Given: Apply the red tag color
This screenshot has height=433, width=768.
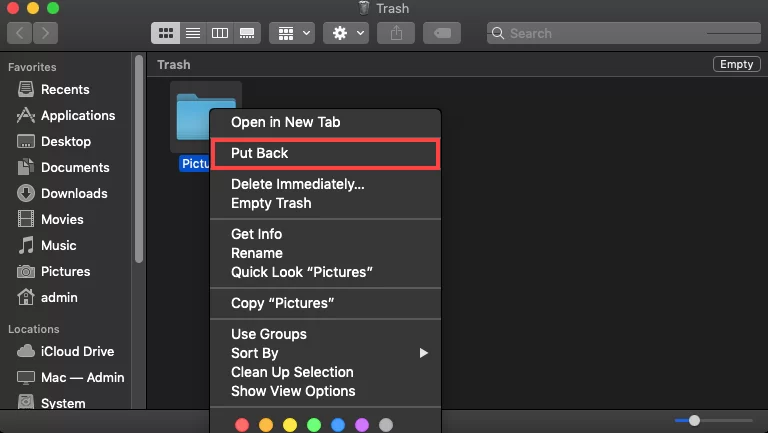Looking at the screenshot, I should [242, 425].
